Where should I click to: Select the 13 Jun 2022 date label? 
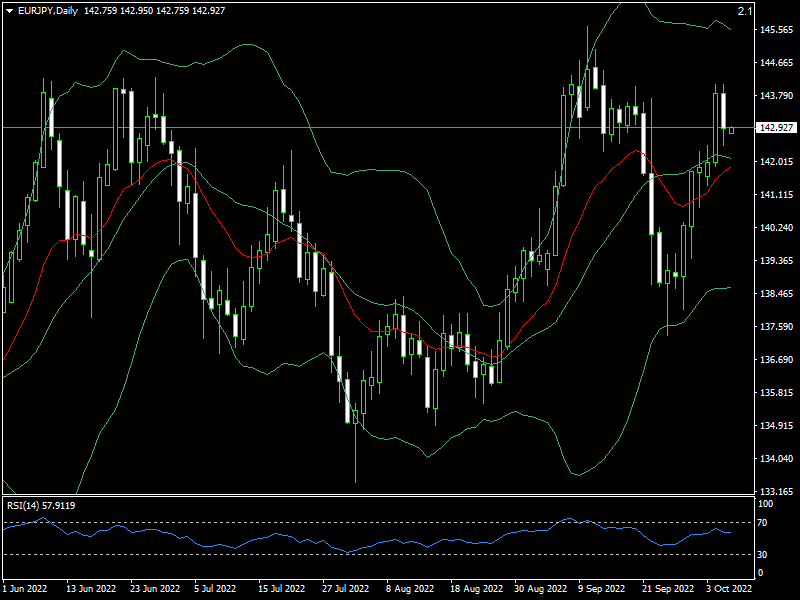(x=91, y=588)
